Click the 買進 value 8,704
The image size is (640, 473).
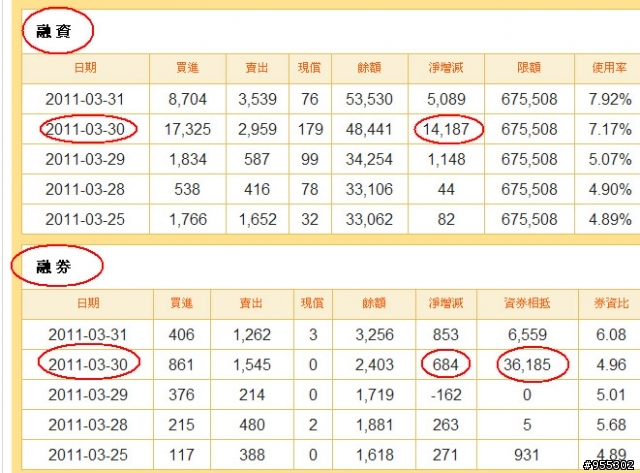[187, 99]
